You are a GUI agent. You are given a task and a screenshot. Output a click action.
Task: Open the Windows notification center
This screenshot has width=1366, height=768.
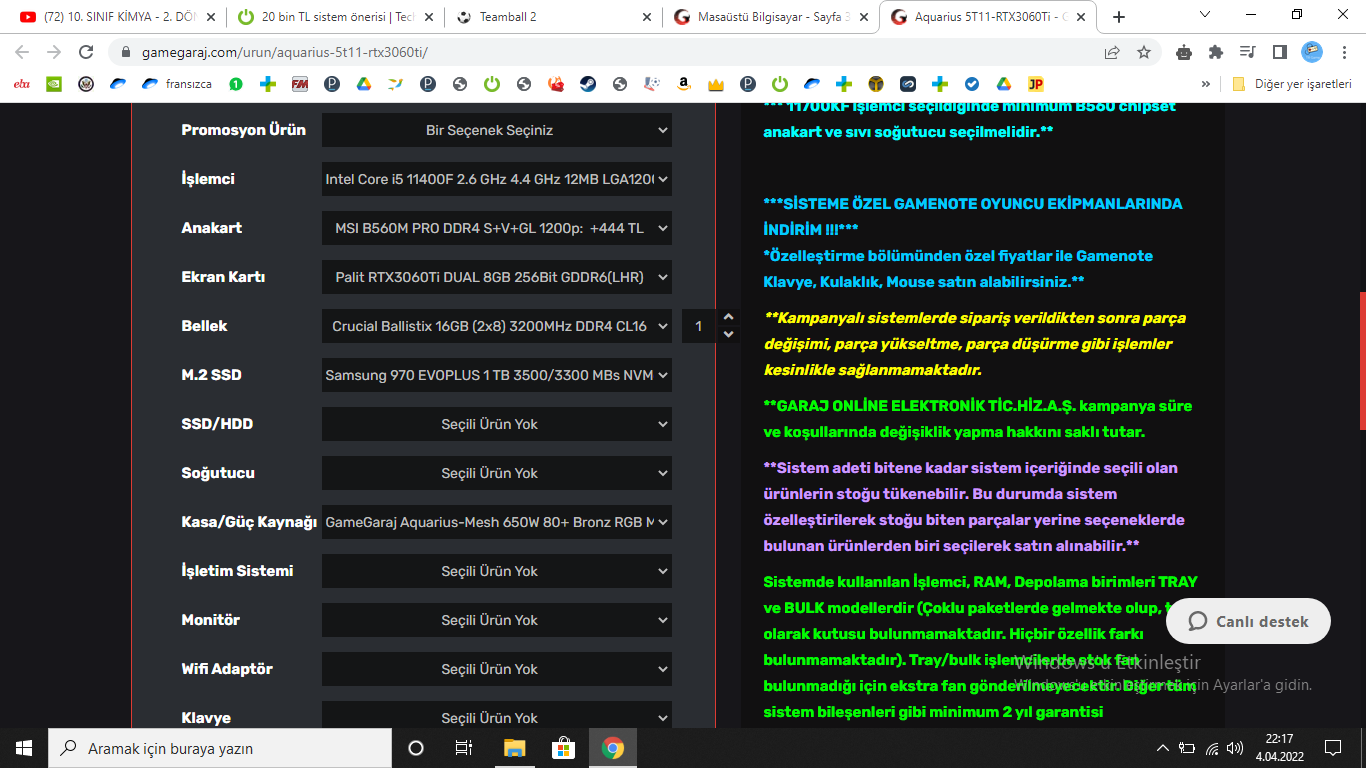[1333, 748]
